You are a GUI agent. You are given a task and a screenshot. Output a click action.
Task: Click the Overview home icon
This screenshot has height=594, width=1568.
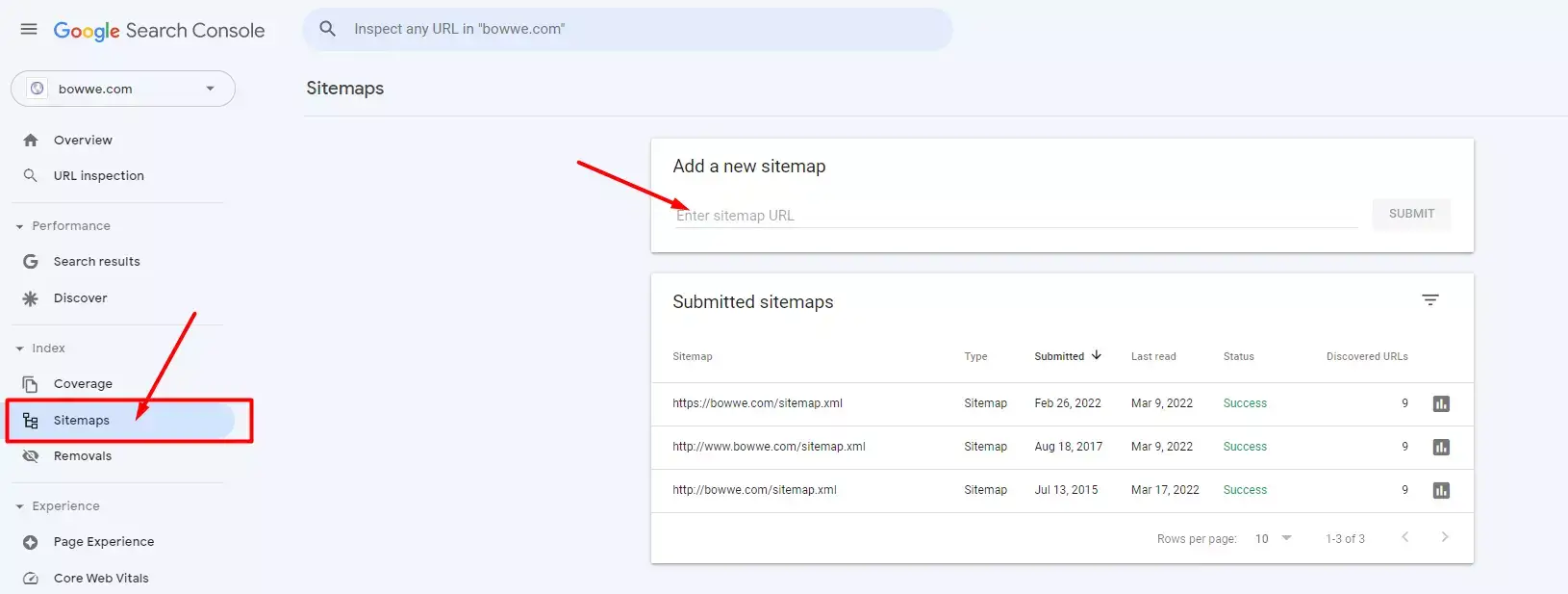(31, 141)
